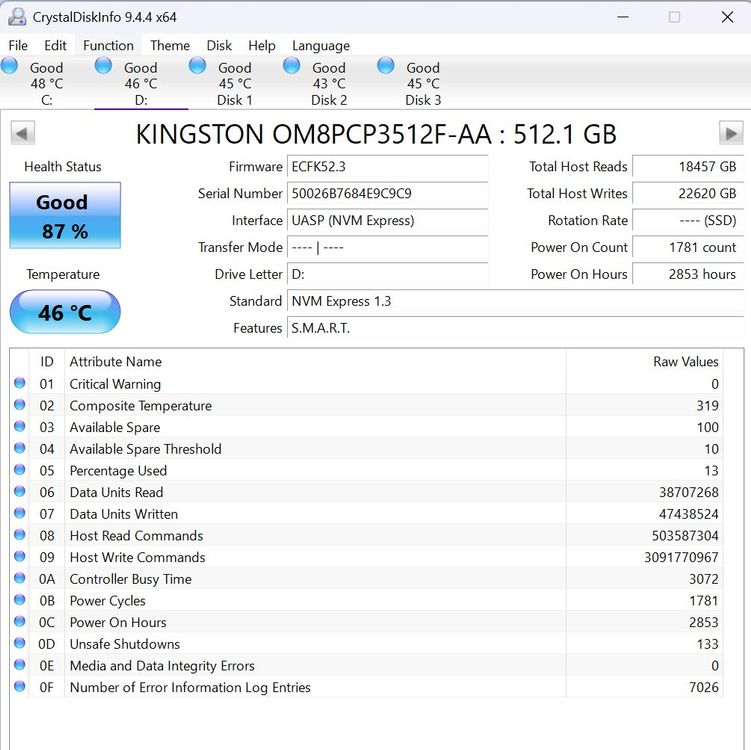Viewport: 751px width, 750px height.
Task: Click status dot of Unsafe Shutdowns row
Action: click(20, 643)
